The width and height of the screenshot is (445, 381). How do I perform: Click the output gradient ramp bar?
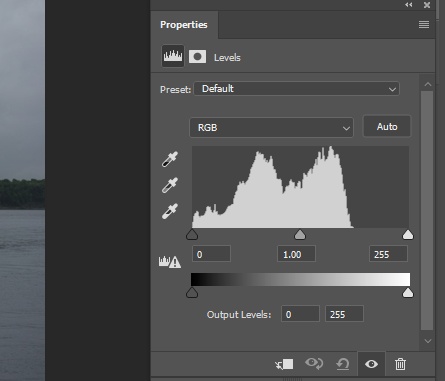[300, 279]
